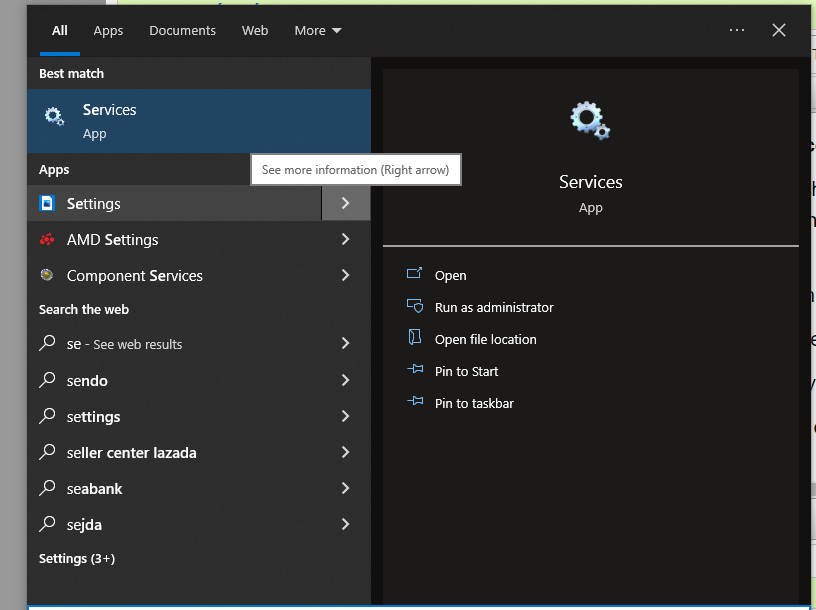Expand Settings app details arrow
Screen dimensions: 816x610
coord(346,203)
